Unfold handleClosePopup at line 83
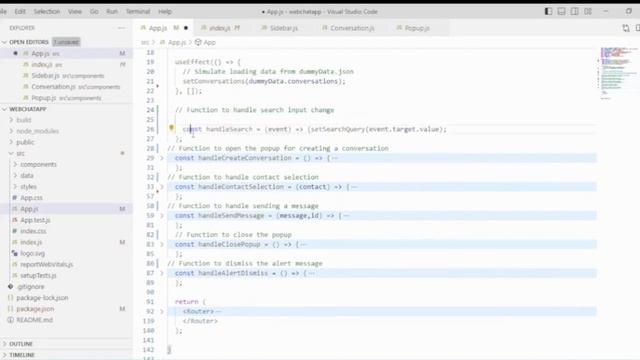This screenshot has height=360, width=640. click(162, 244)
